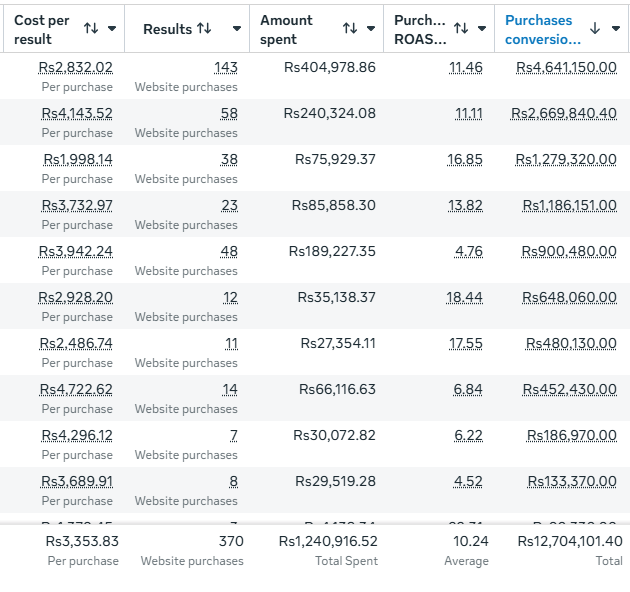Image resolution: width=630 pixels, height=592 pixels.
Task: Click the sort arrows icon in Cost per result header
Action: point(91,28)
